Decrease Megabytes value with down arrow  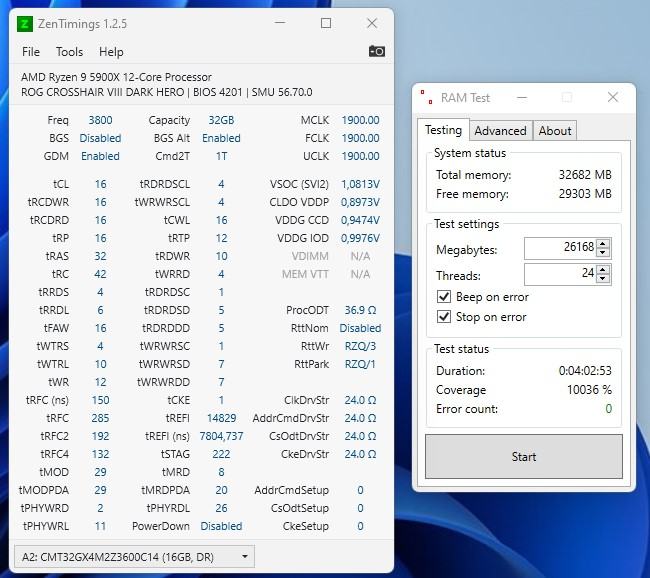click(x=603, y=253)
